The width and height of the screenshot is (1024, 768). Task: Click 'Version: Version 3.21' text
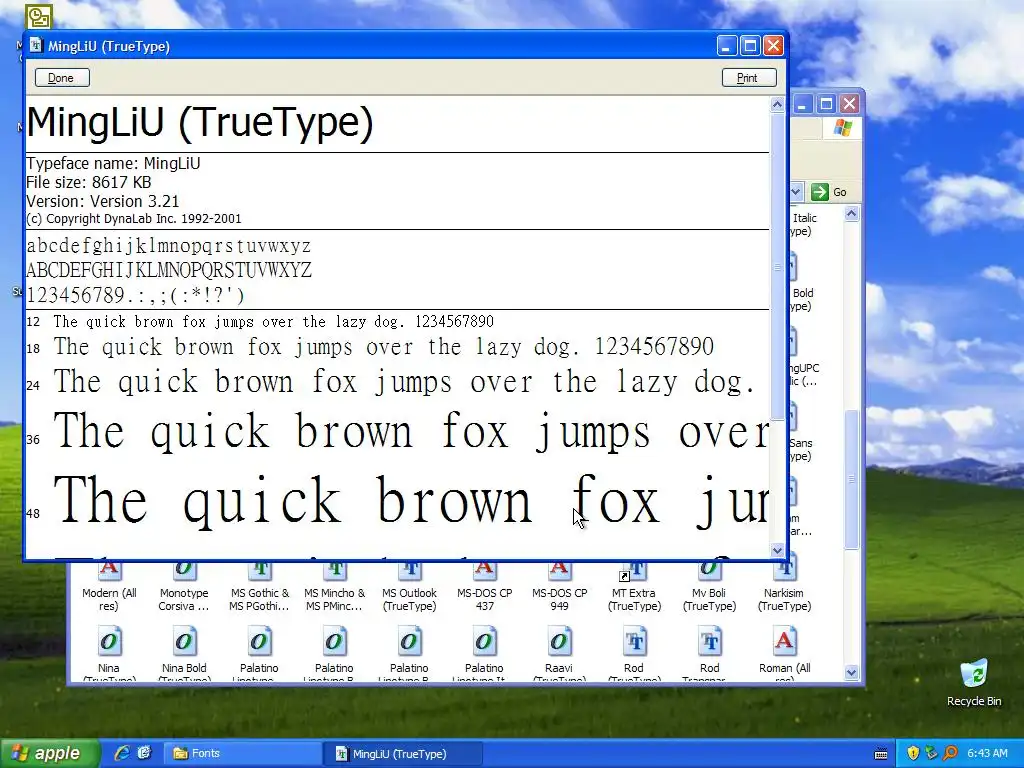point(103,201)
